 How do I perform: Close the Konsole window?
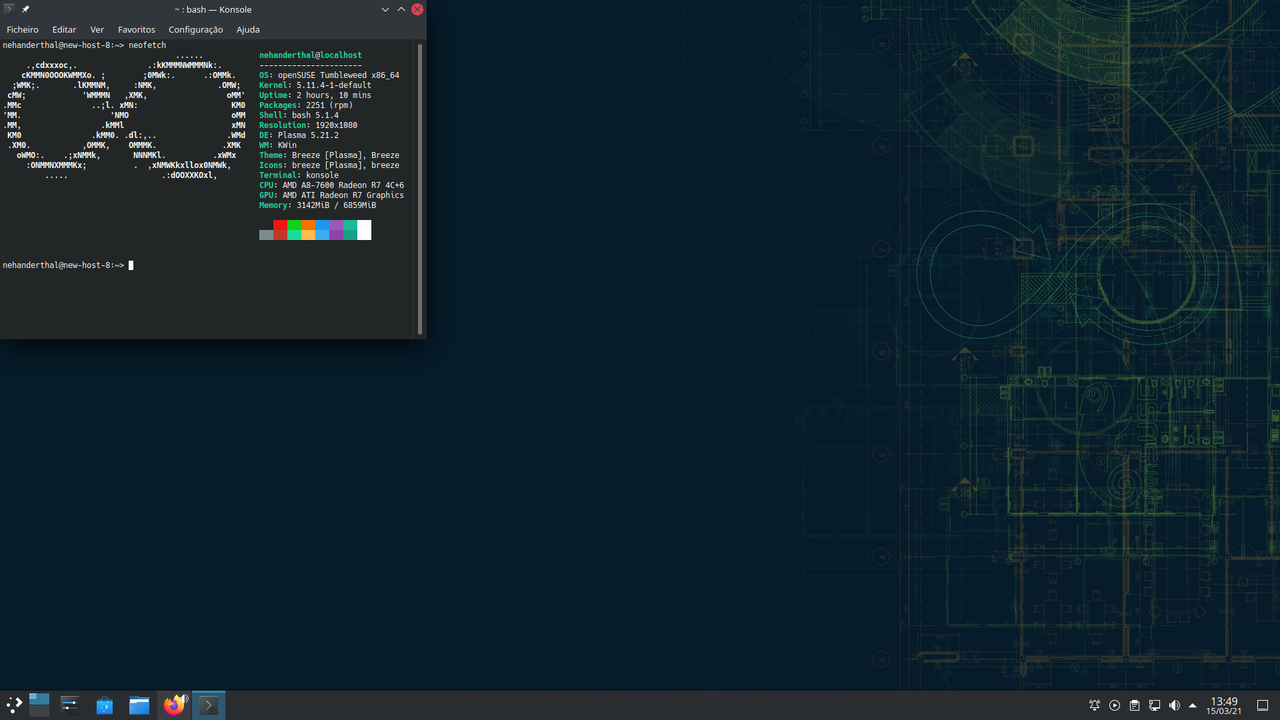[x=418, y=9]
